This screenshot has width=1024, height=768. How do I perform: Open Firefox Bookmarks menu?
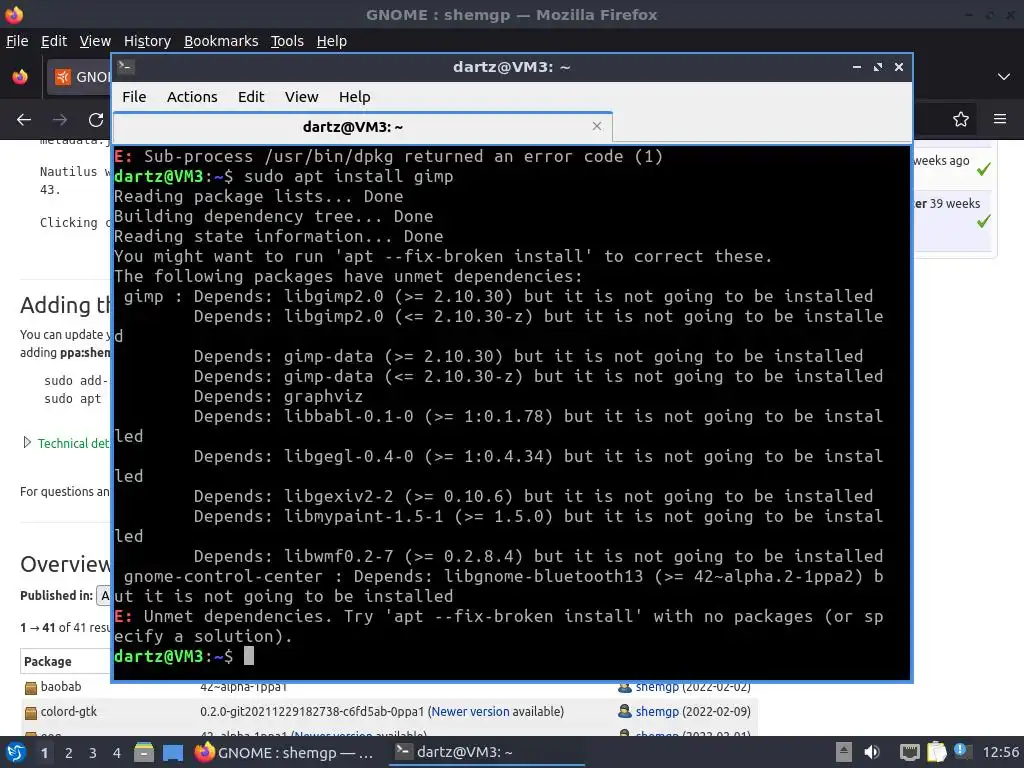click(x=221, y=41)
